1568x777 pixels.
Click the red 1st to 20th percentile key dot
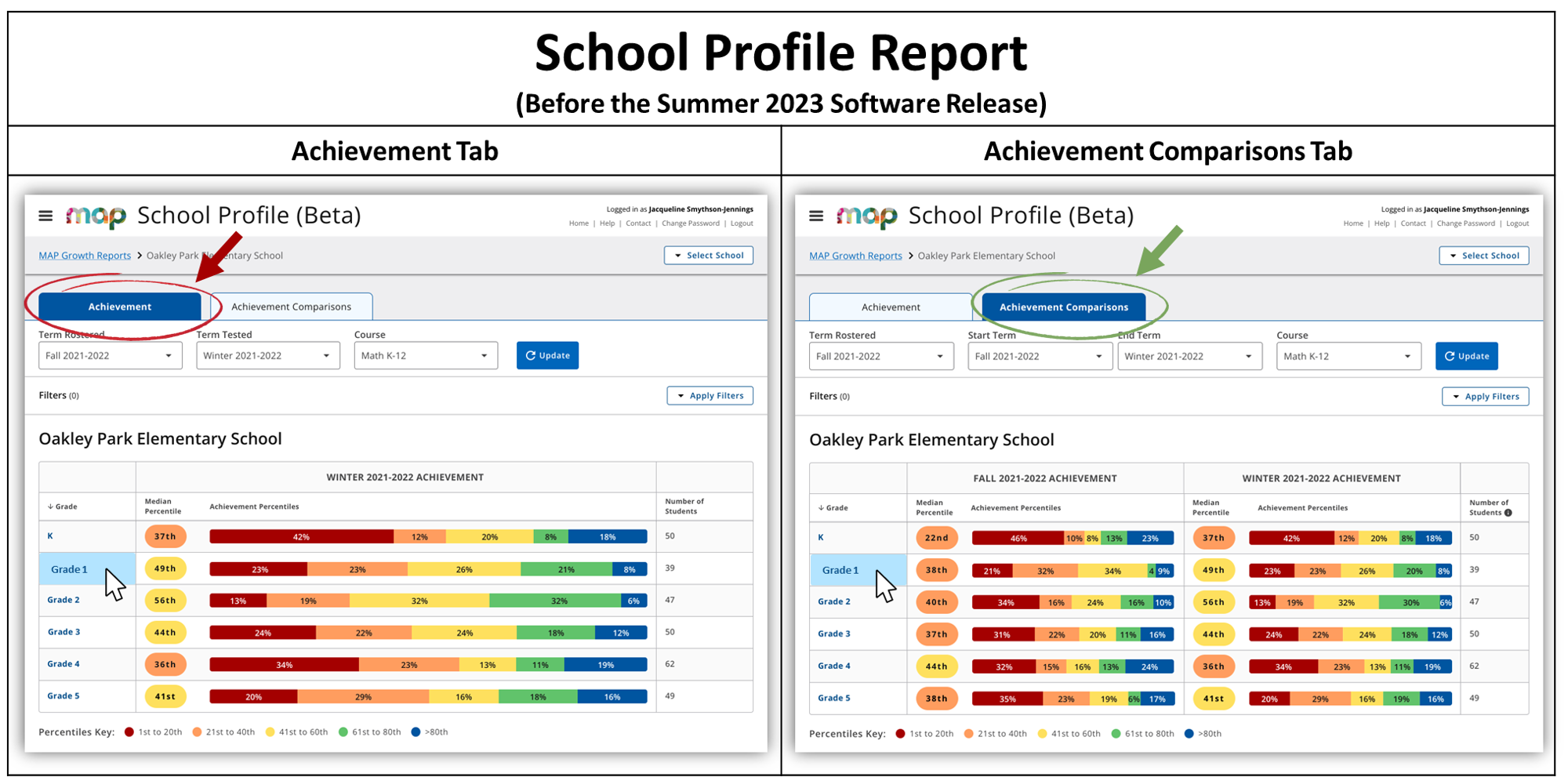[129, 732]
